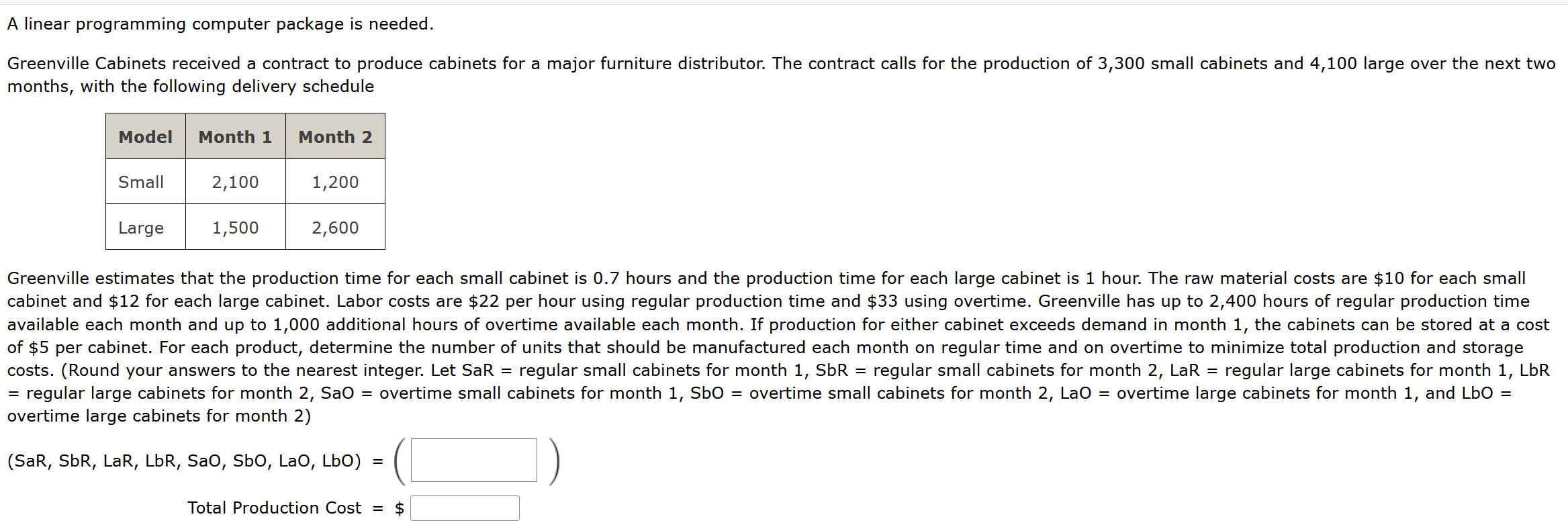Click the variable tuple answer input box
The image size is (1568, 531).
point(473,461)
